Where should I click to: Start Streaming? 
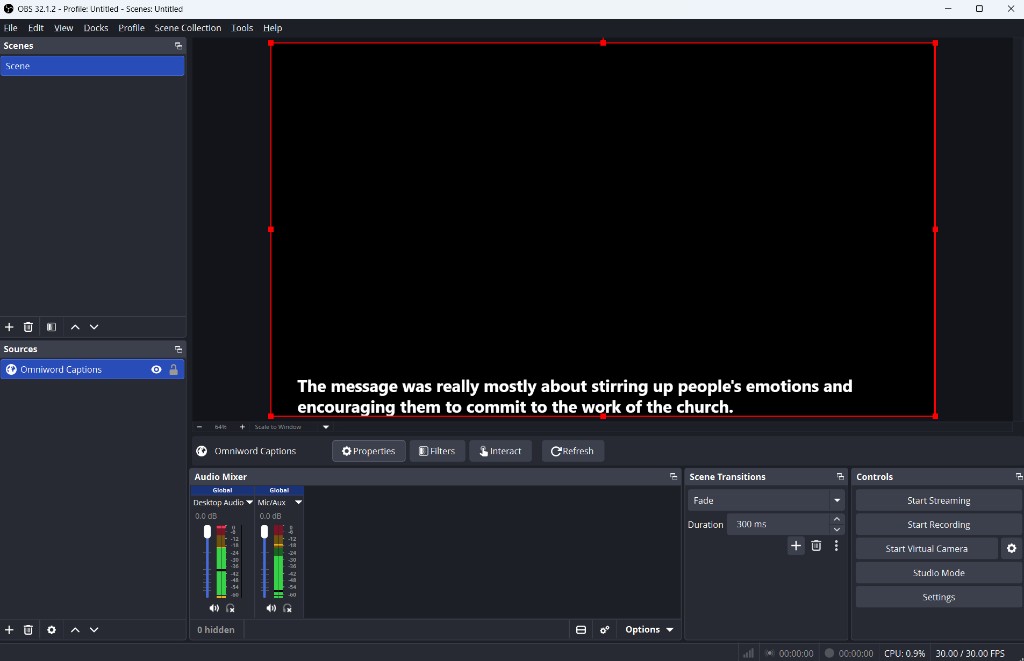click(938, 501)
